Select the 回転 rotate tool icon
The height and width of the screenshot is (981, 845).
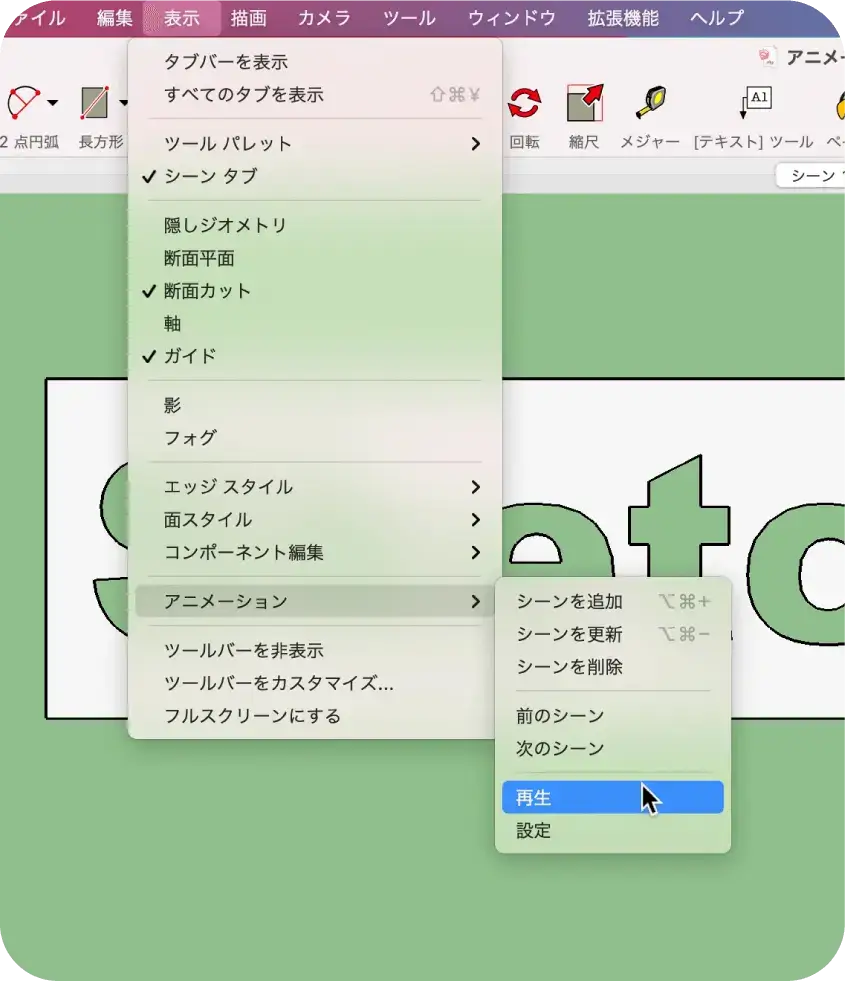(524, 102)
